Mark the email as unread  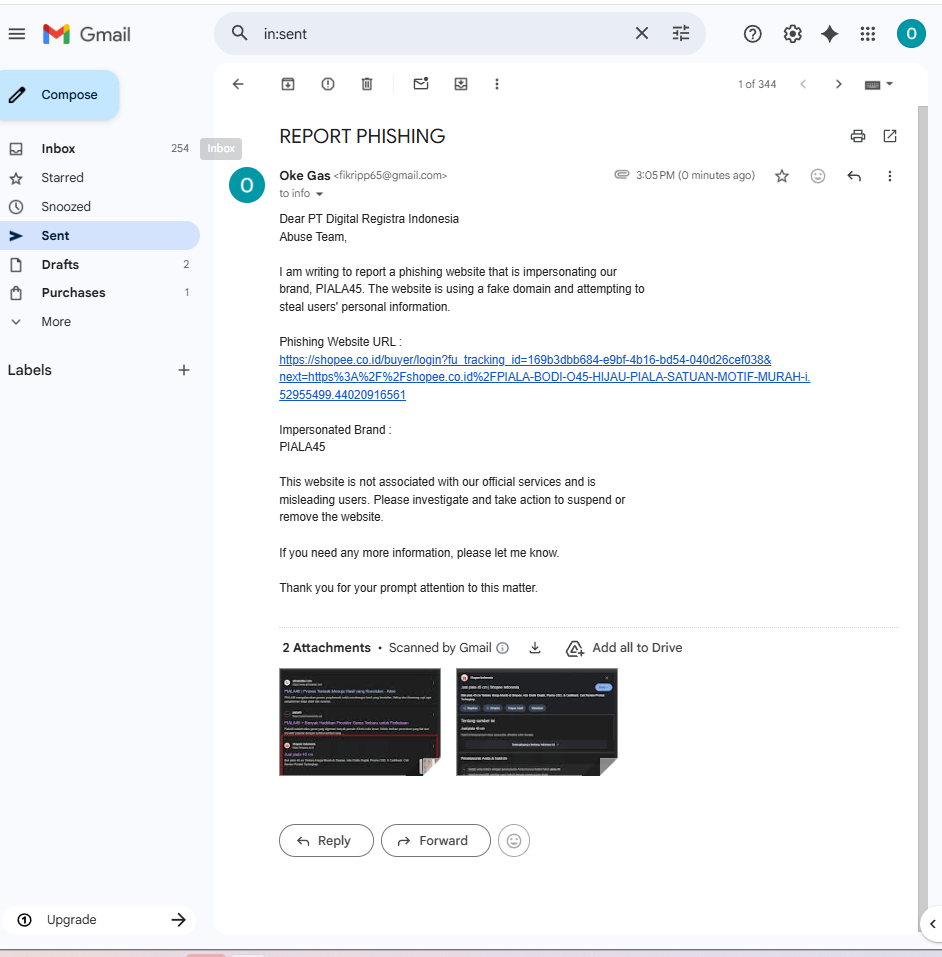[421, 84]
